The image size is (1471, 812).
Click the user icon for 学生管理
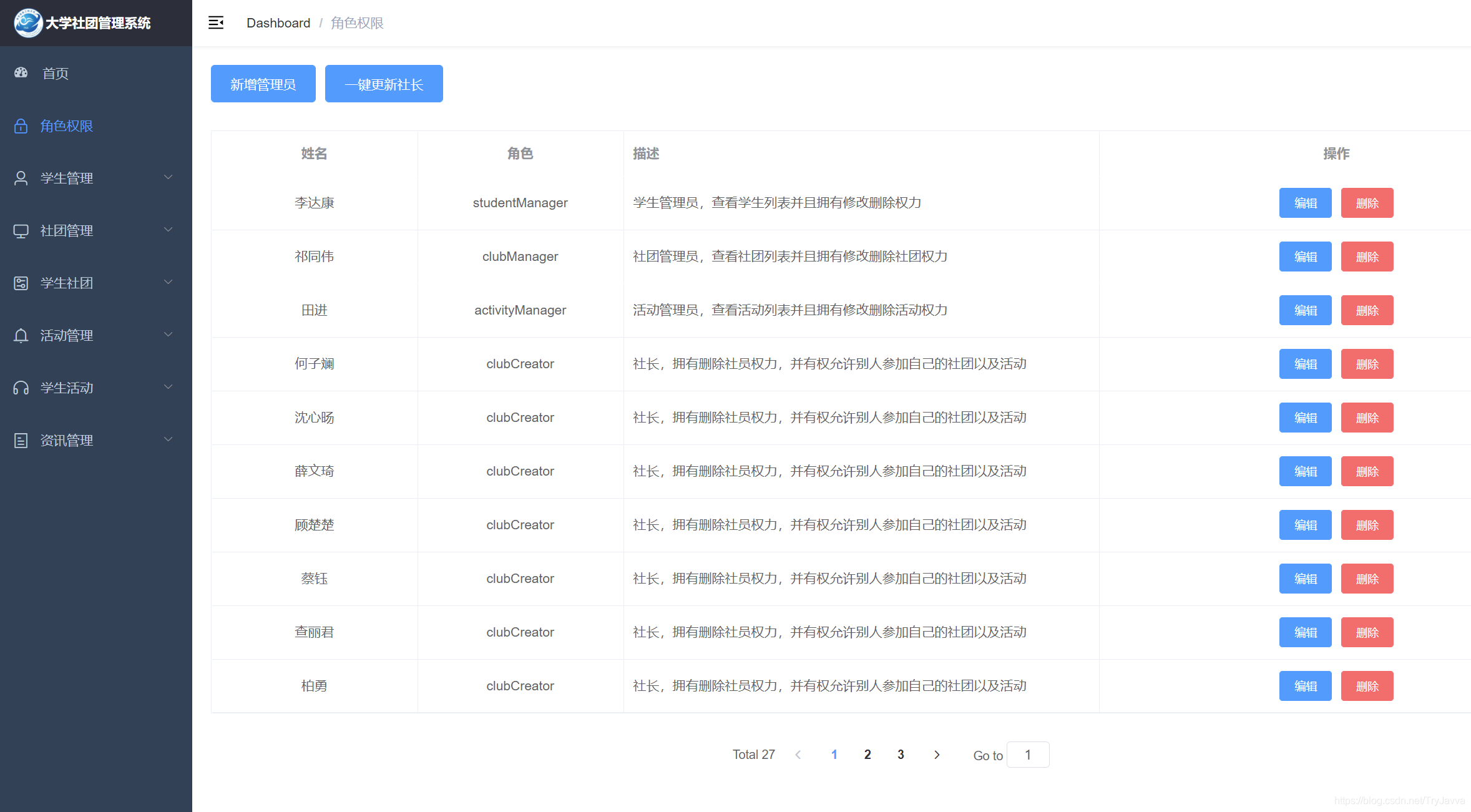(21, 179)
